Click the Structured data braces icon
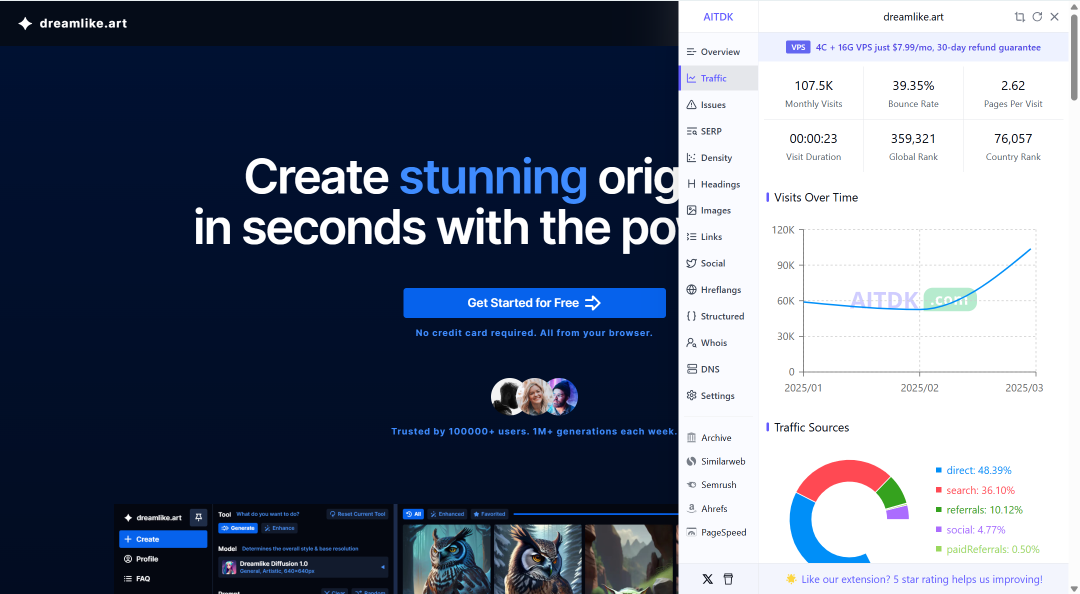 (692, 316)
